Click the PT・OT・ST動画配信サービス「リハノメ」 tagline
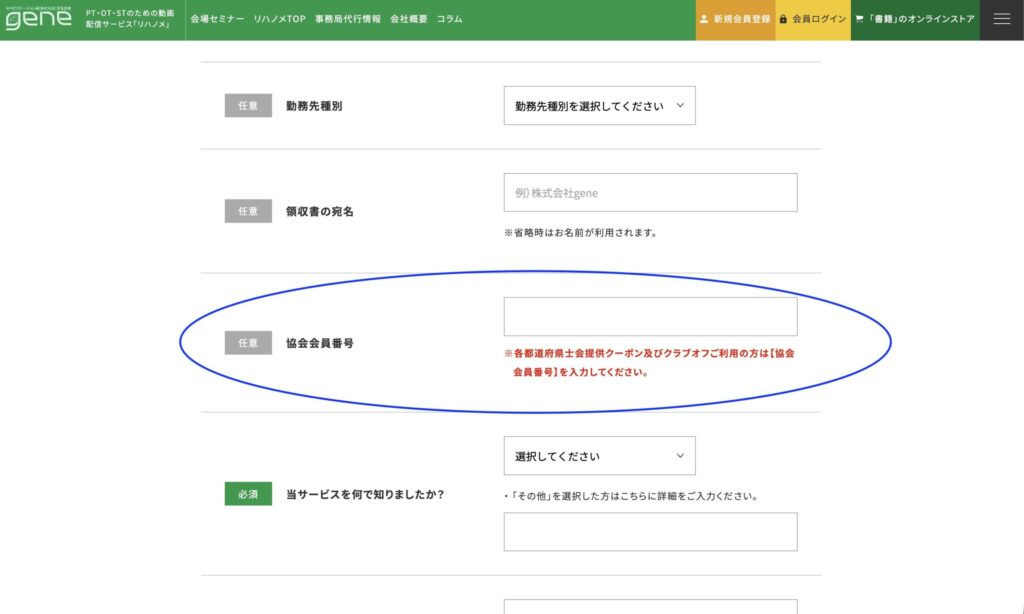 [x=130, y=19]
